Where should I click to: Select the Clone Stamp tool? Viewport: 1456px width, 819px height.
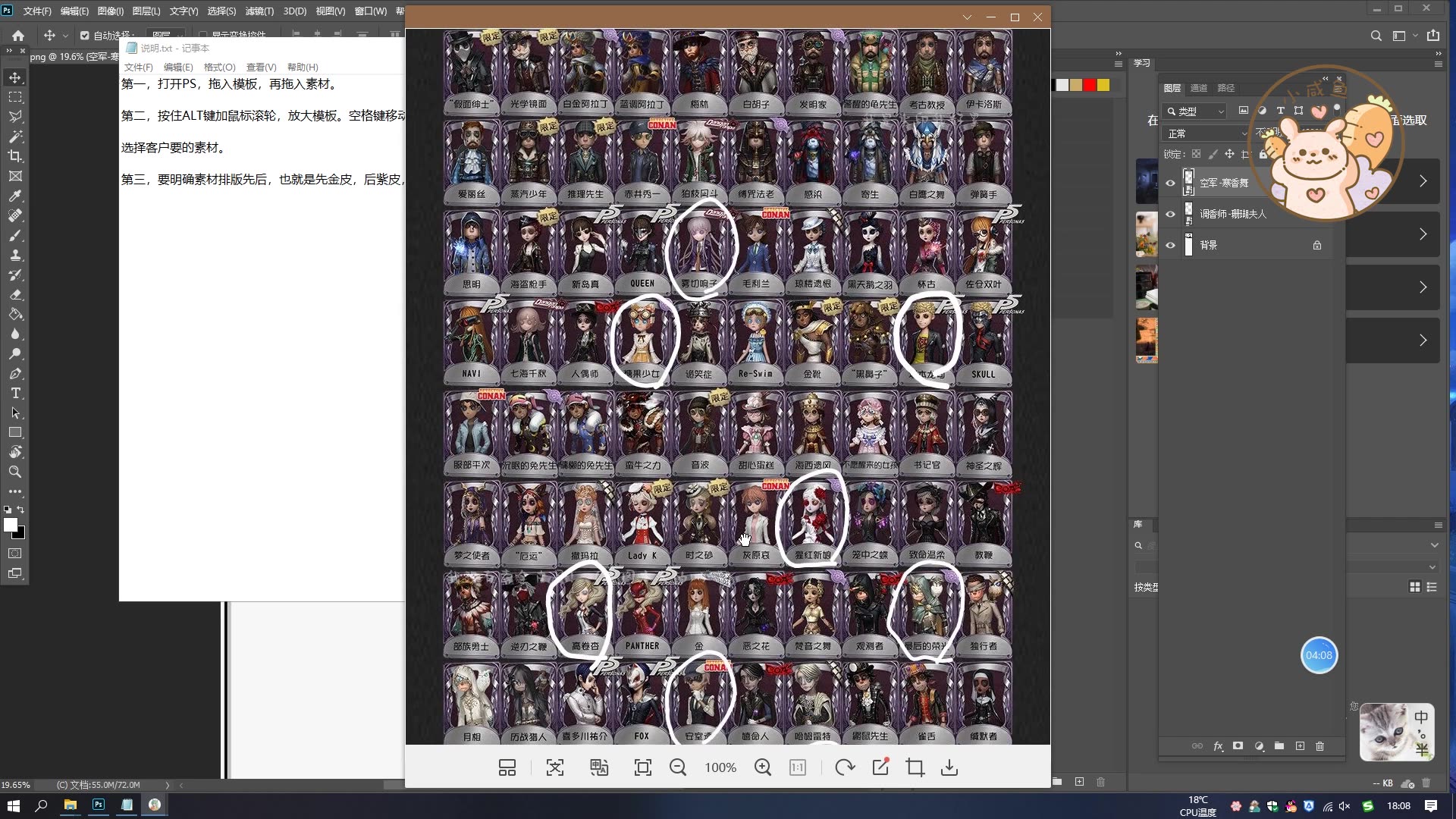15,255
